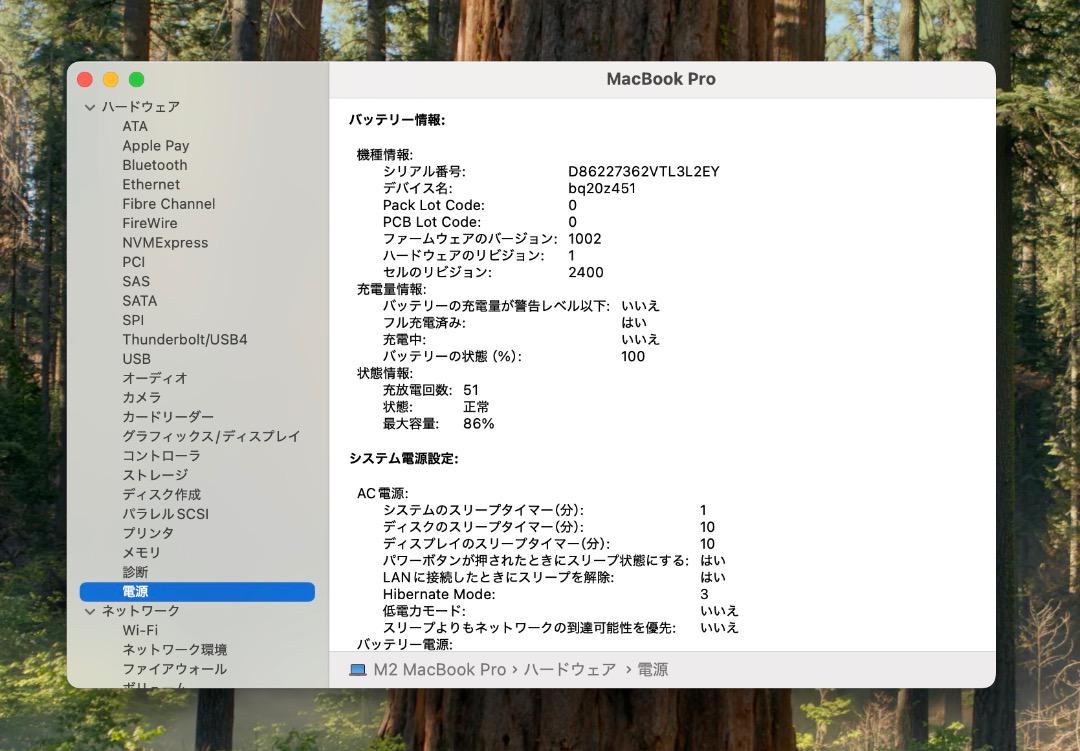The height and width of the screenshot is (751, 1080).
Task: Click the バッテリー情報 heading
Action: [397, 120]
